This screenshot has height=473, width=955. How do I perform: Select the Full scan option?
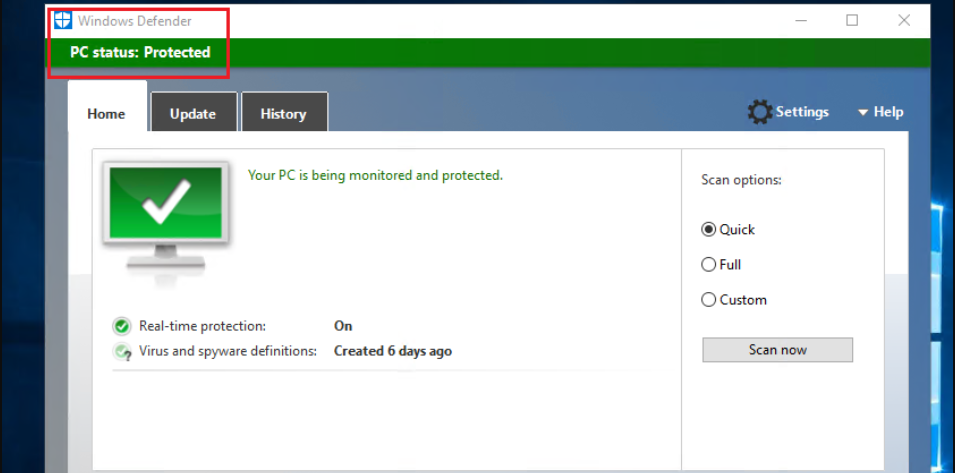click(721, 265)
